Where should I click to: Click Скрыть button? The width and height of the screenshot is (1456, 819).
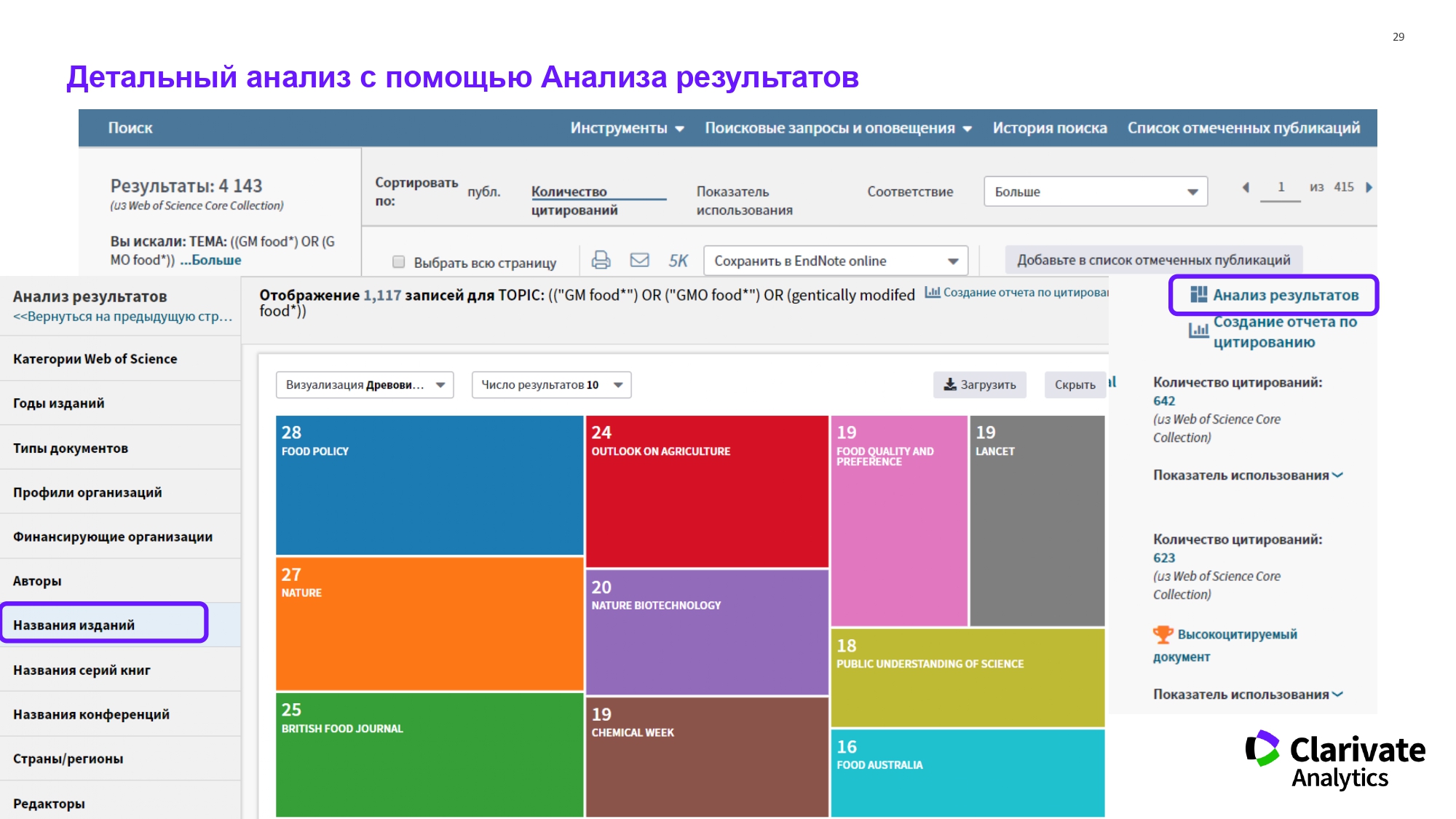[x=1075, y=384]
